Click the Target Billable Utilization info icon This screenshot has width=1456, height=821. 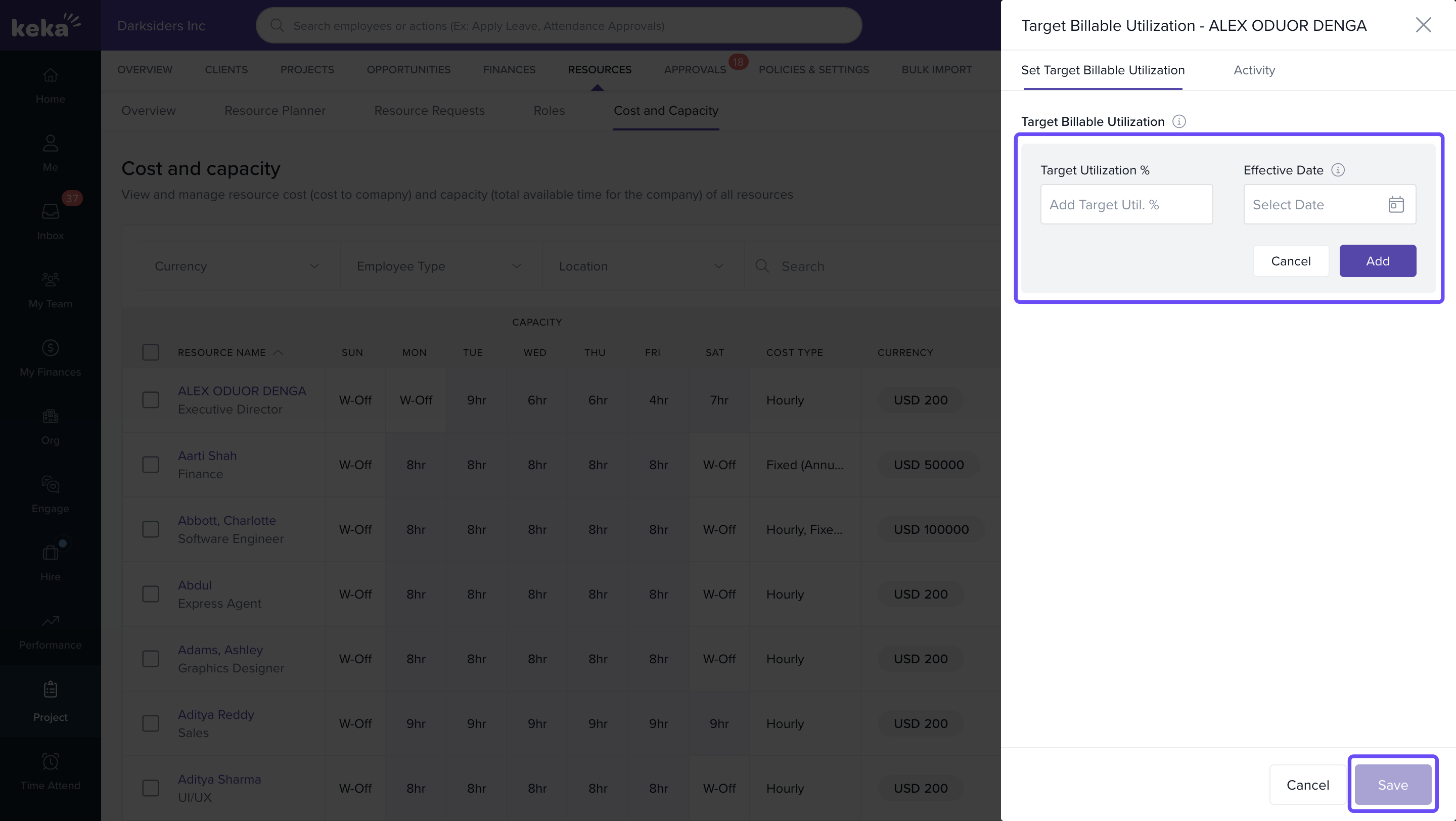click(x=1178, y=121)
